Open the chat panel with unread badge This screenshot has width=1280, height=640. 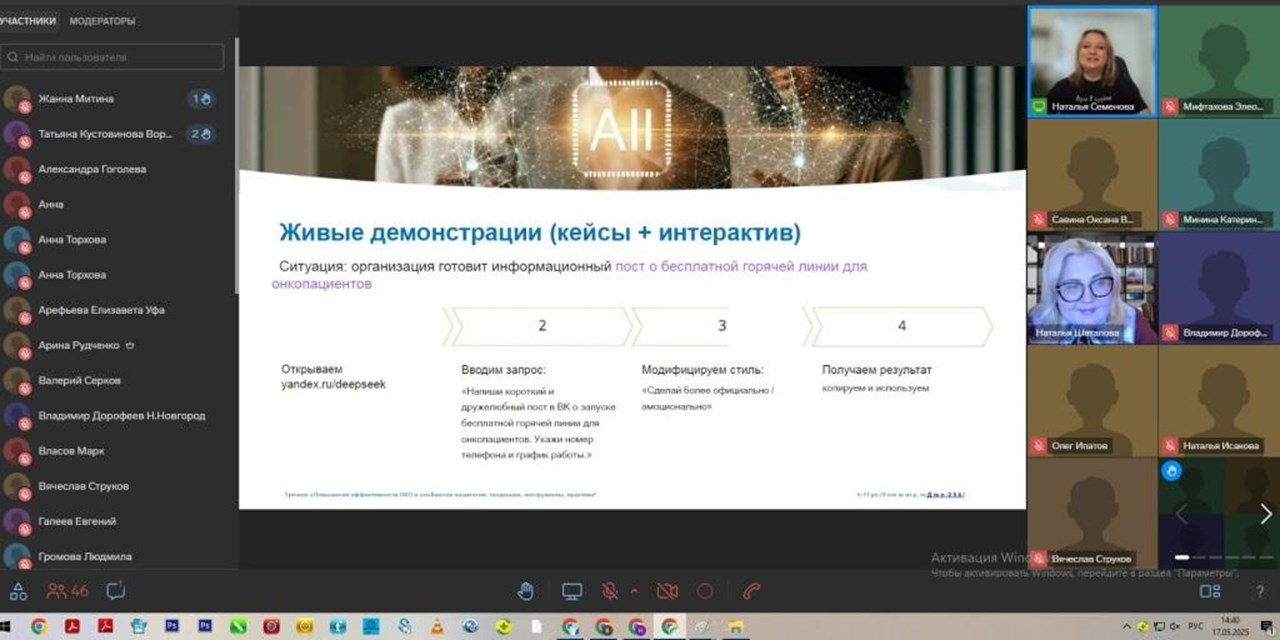point(117,590)
